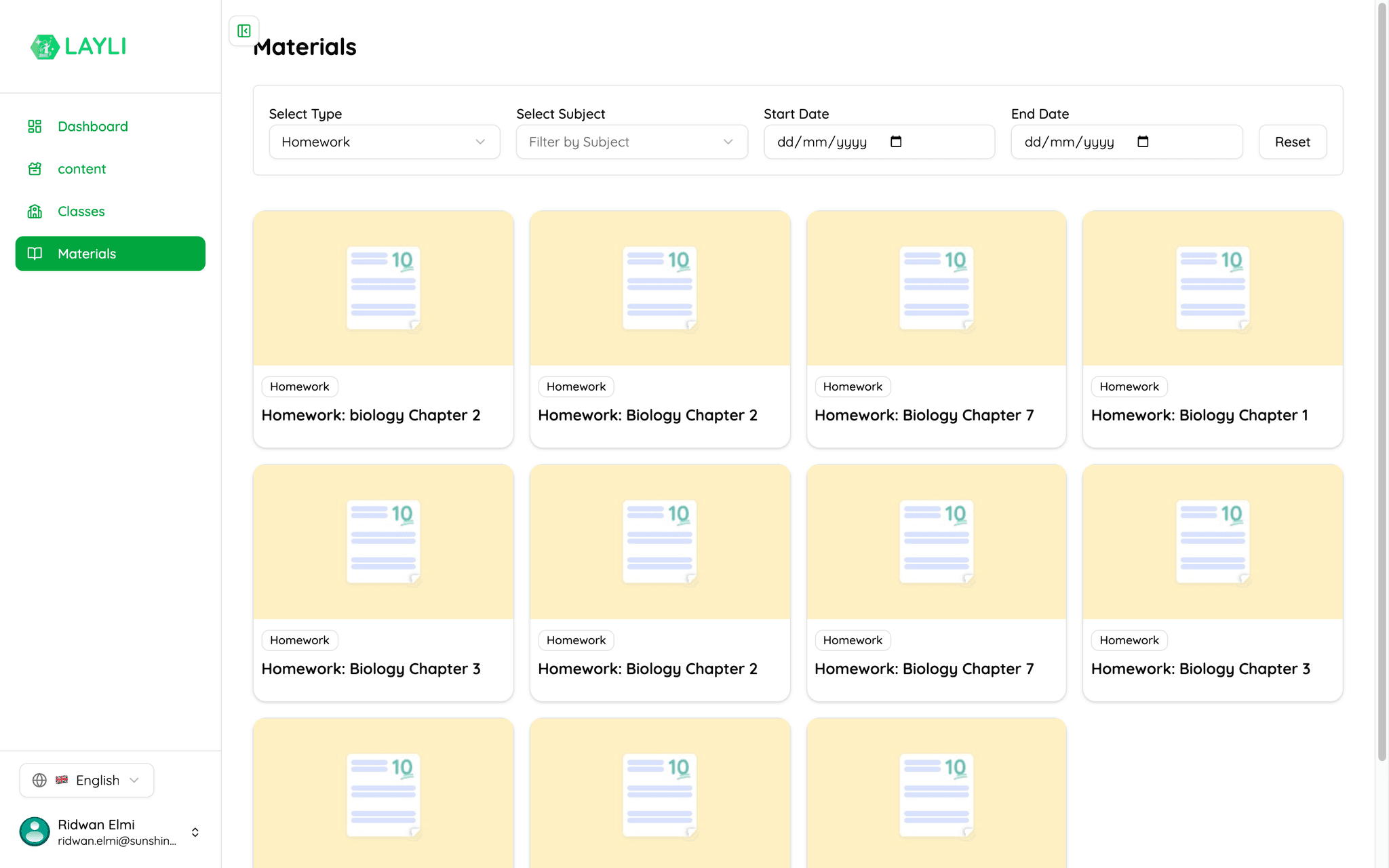Open the Start Date calendar picker icon
1389x868 pixels.
click(x=896, y=142)
